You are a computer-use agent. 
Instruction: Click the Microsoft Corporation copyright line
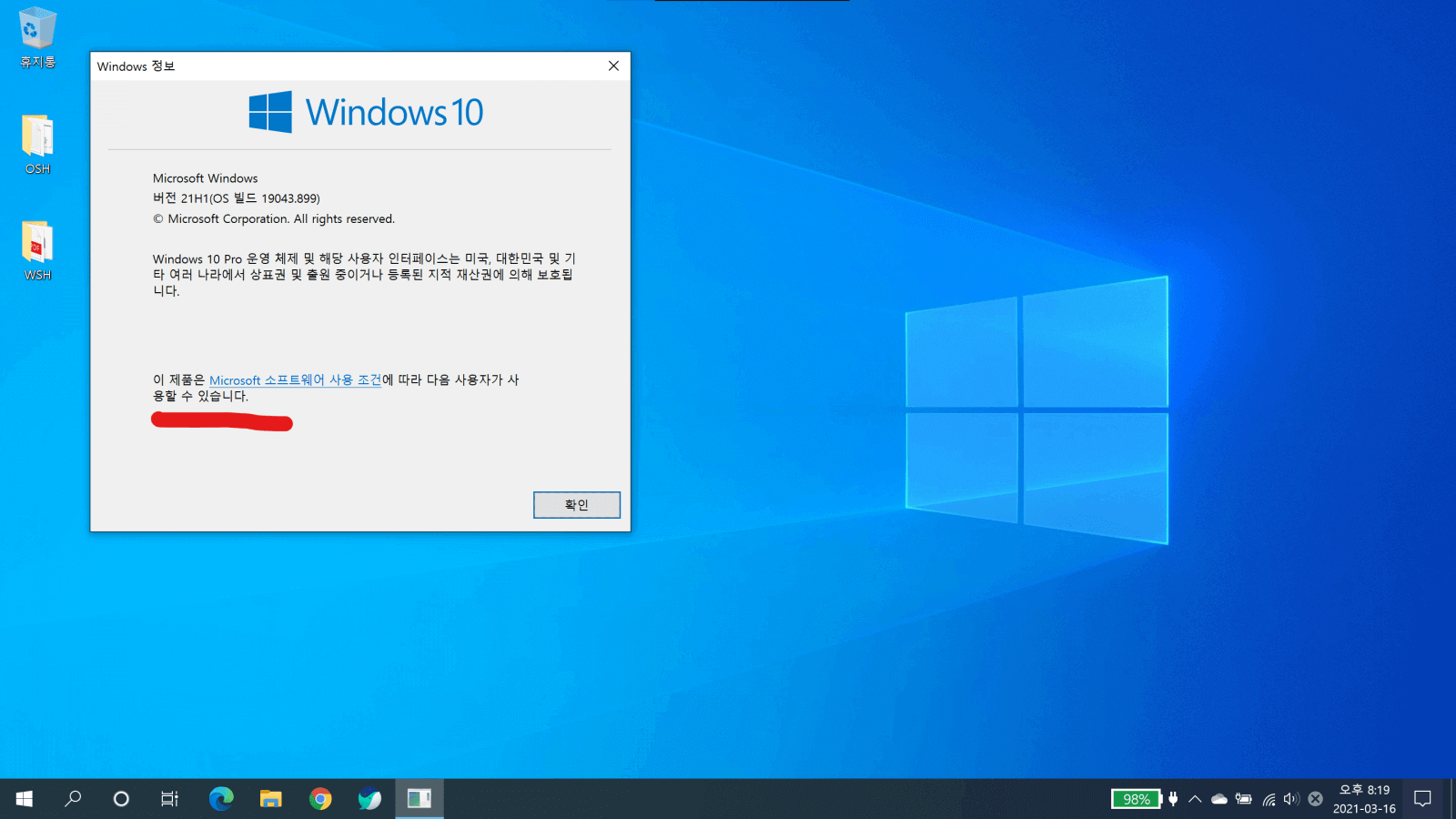click(274, 219)
